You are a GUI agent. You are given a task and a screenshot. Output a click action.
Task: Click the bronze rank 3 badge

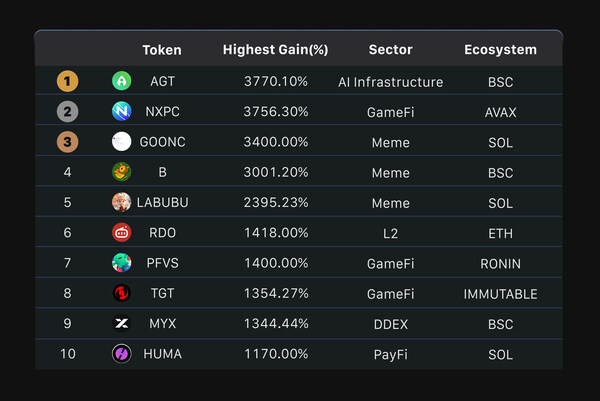tap(68, 142)
